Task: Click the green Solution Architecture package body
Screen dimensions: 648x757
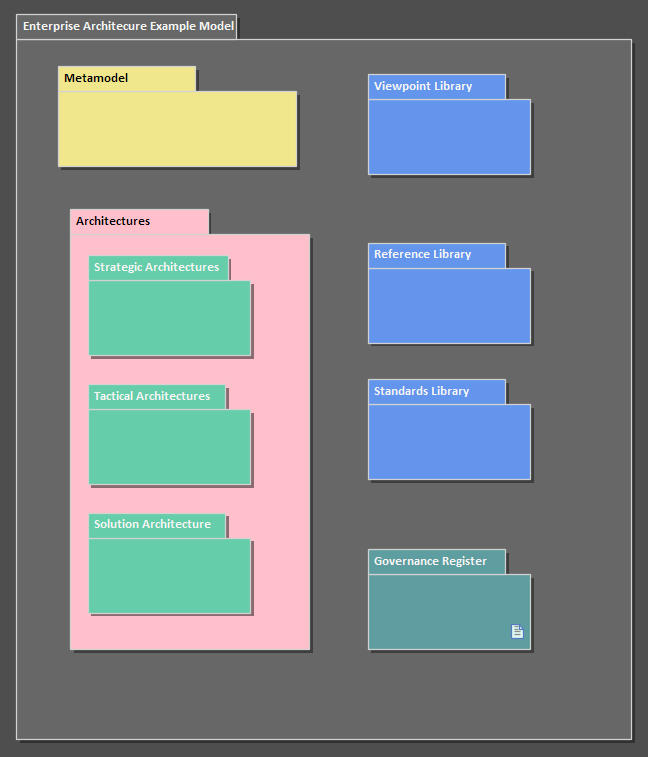Action: click(169, 576)
